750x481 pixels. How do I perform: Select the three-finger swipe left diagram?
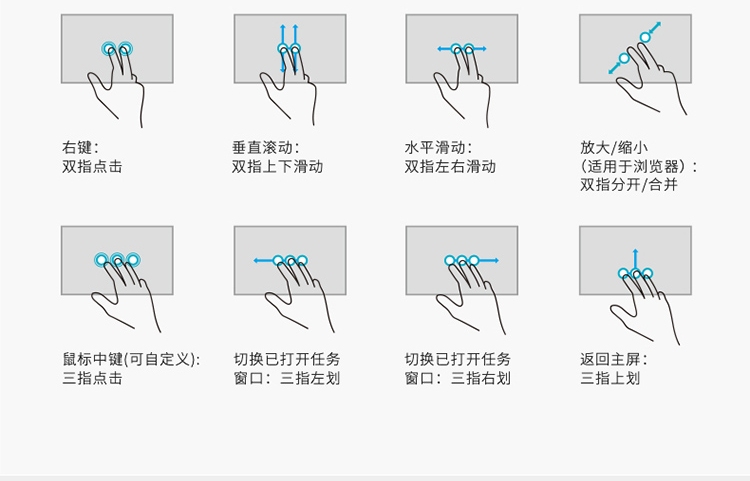coord(290,279)
